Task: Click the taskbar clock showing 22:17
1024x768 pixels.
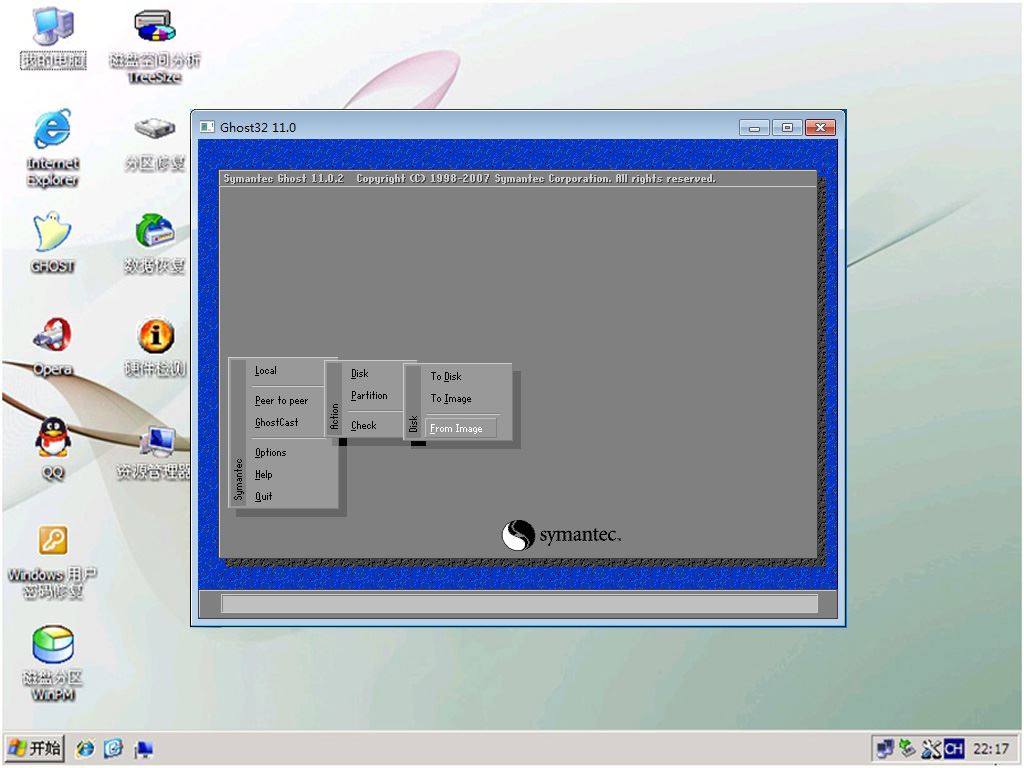Action: 991,748
